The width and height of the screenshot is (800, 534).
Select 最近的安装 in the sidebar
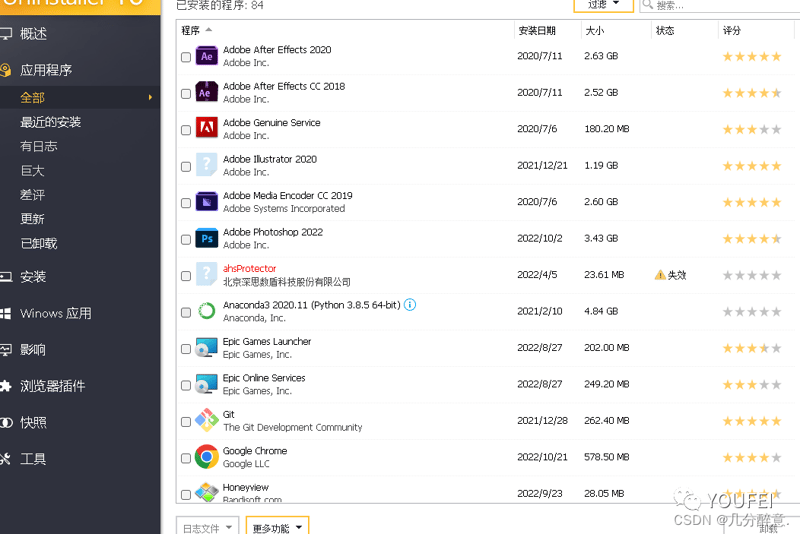51,122
